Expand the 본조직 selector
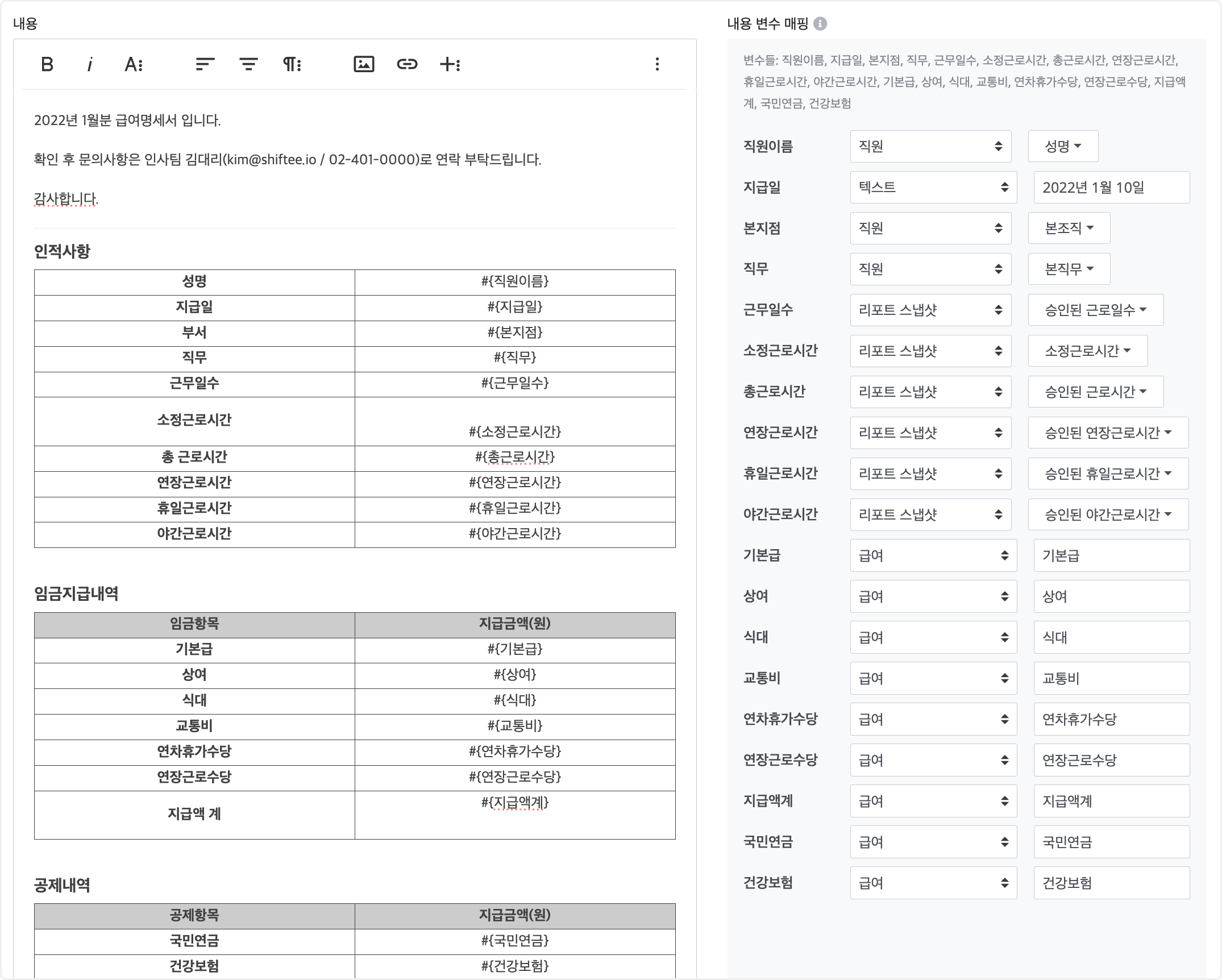This screenshot has width=1222, height=980. [x=1069, y=229]
